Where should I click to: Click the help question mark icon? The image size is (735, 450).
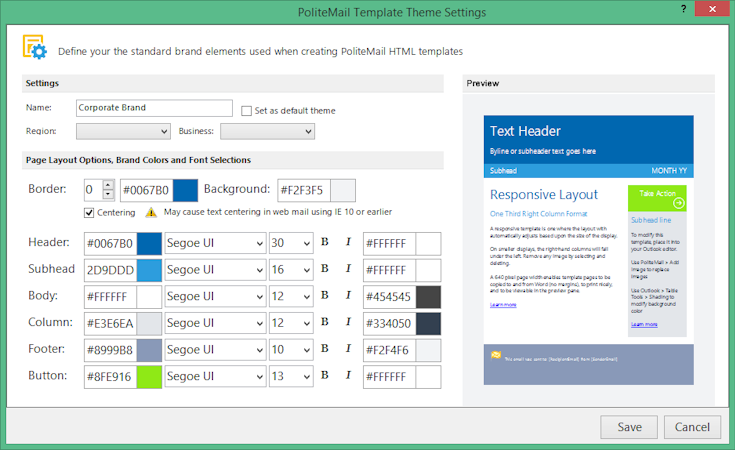[x=683, y=8]
